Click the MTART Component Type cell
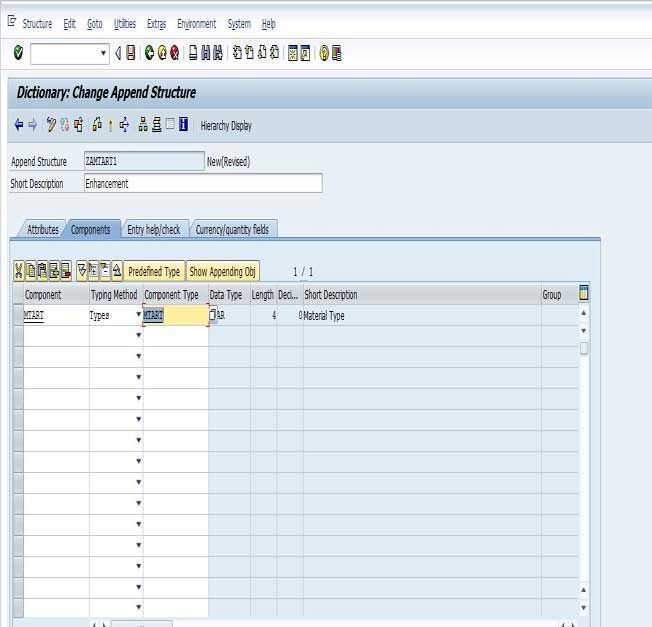Screen dimensions: 652x627 175,315
